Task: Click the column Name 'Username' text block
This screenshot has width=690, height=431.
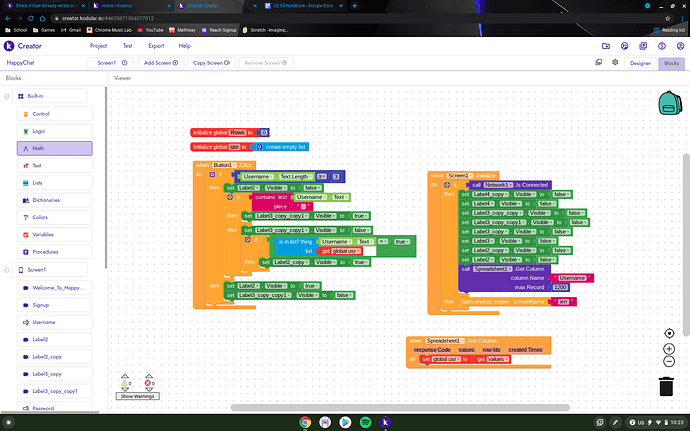Action: pyautogui.click(x=572, y=278)
